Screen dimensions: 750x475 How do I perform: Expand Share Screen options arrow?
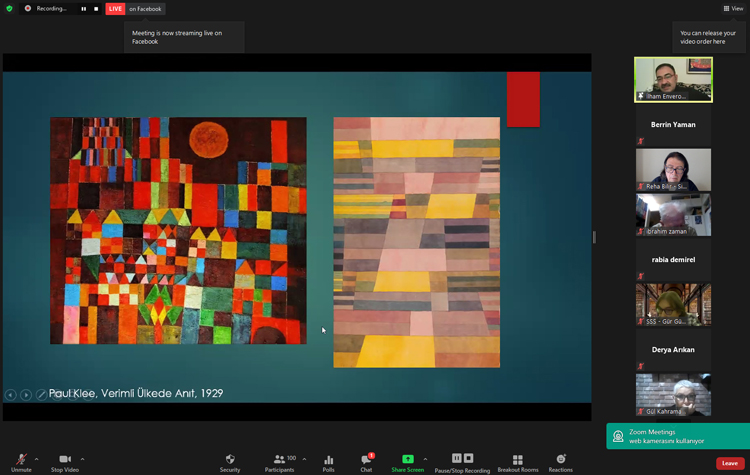click(x=425, y=459)
